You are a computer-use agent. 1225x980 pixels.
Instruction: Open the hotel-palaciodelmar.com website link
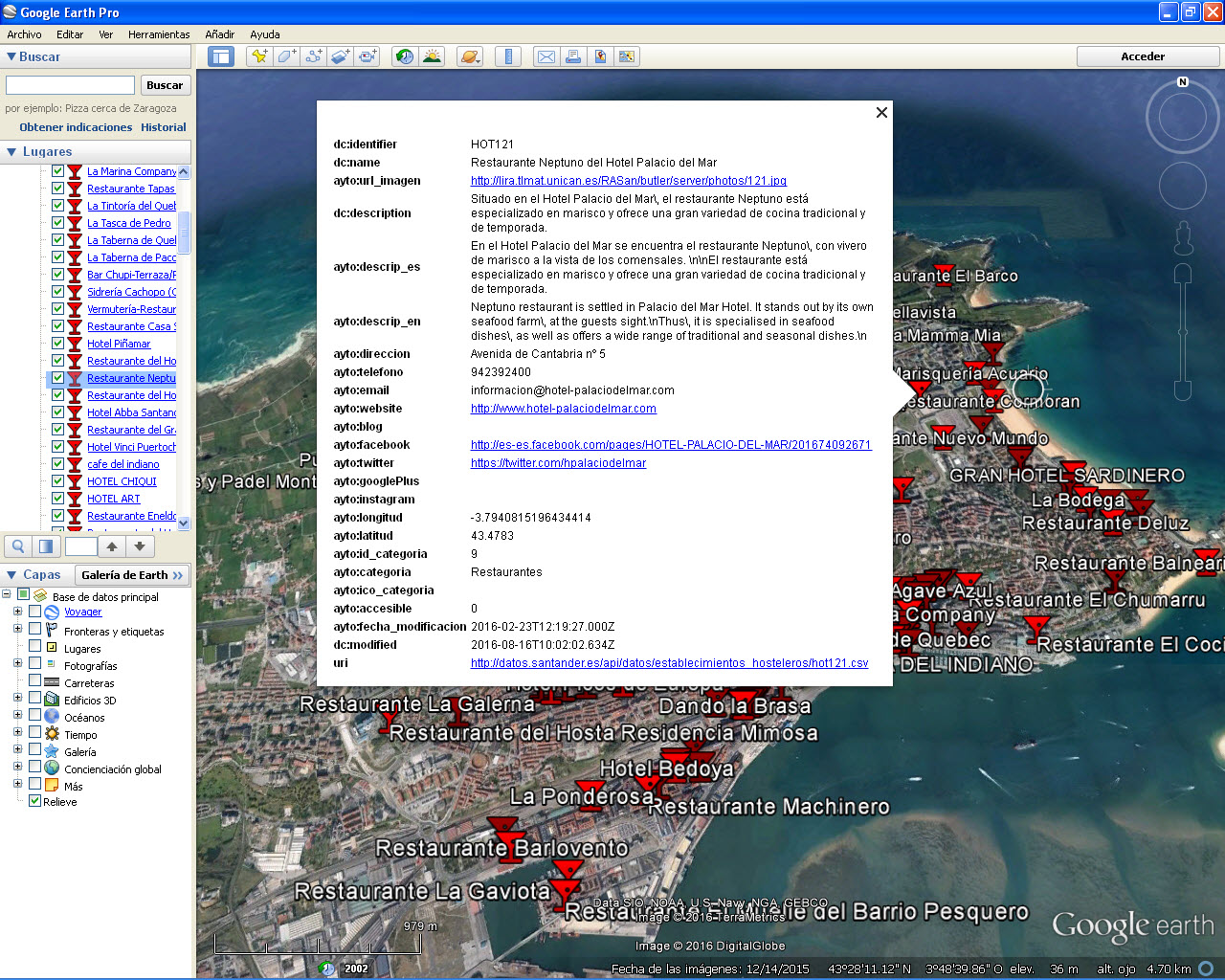coord(563,408)
